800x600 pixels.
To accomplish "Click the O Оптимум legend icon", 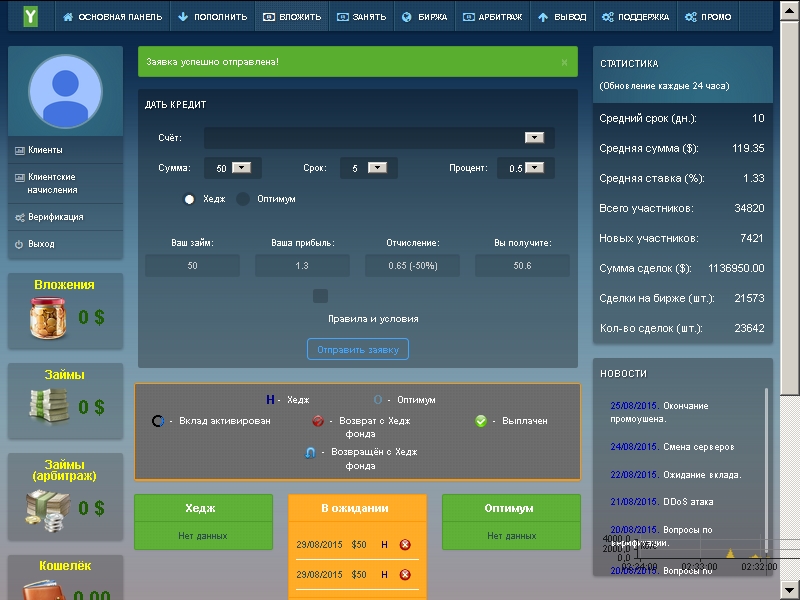I will pos(378,399).
